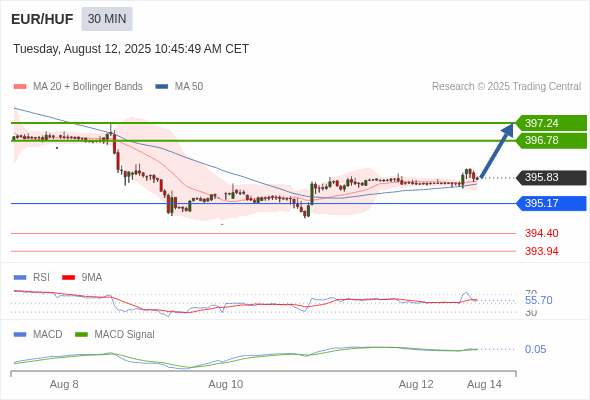Click the RSI legend label
Image resolution: width=590 pixels, height=400 pixels.
(x=41, y=277)
